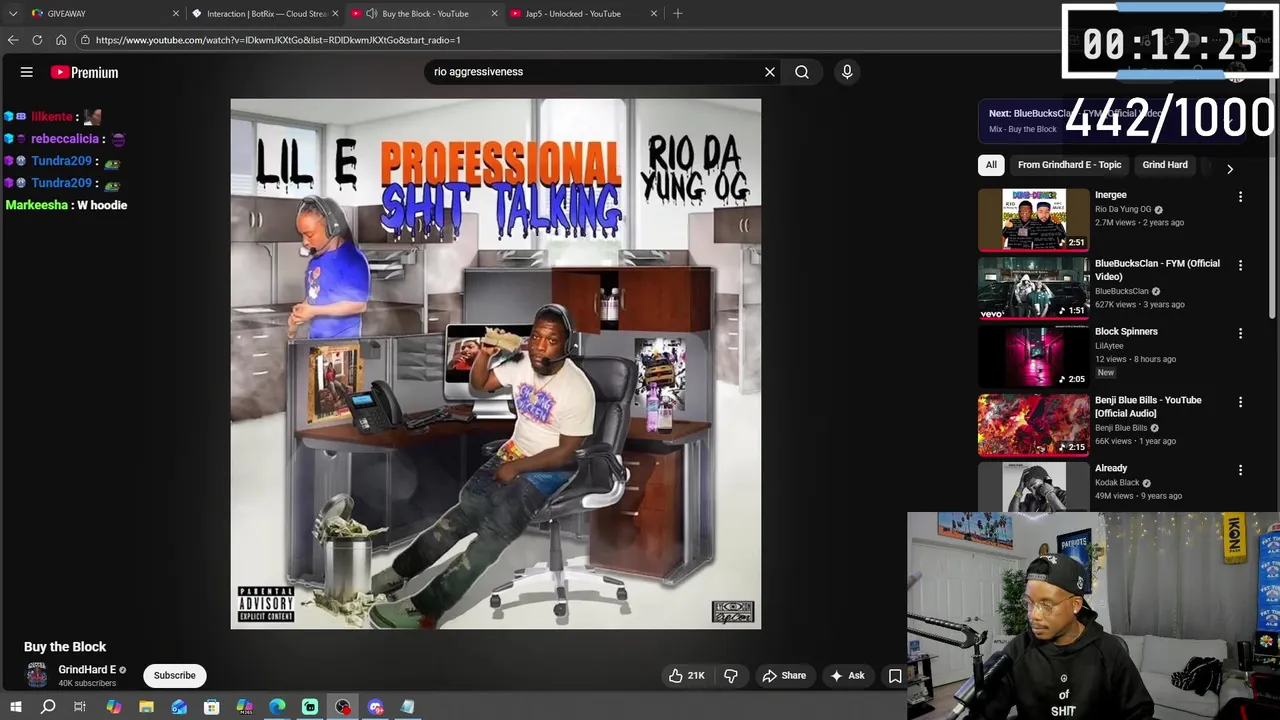Image resolution: width=1280 pixels, height=720 pixels.
Task: Share the Buy the Block video
Action: pyautogui.click(x=784, y=676)
